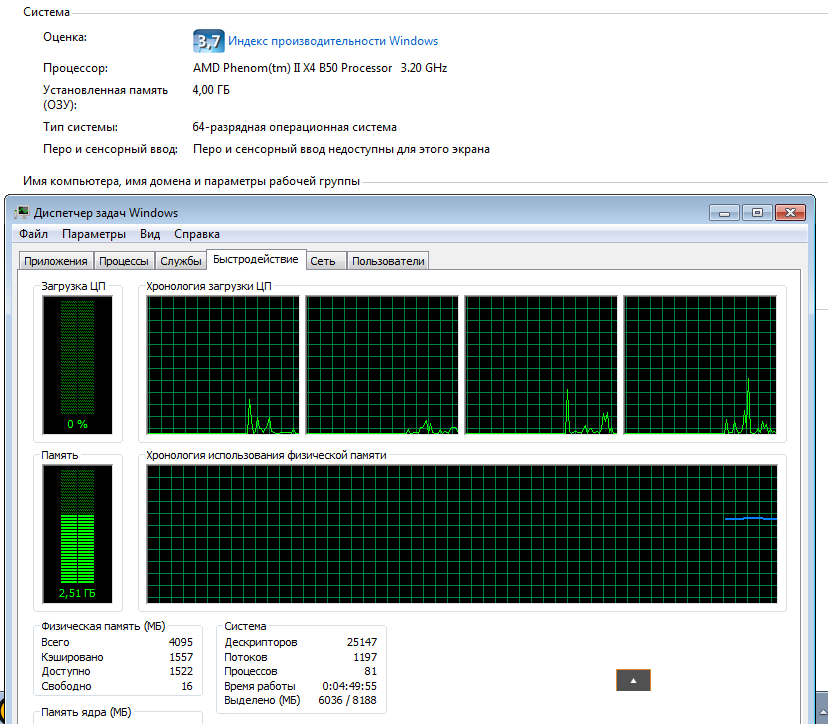Viewport: 828px width, 724px height.
Task: Click the Доступно value 1522
Action: pos(181,671)
